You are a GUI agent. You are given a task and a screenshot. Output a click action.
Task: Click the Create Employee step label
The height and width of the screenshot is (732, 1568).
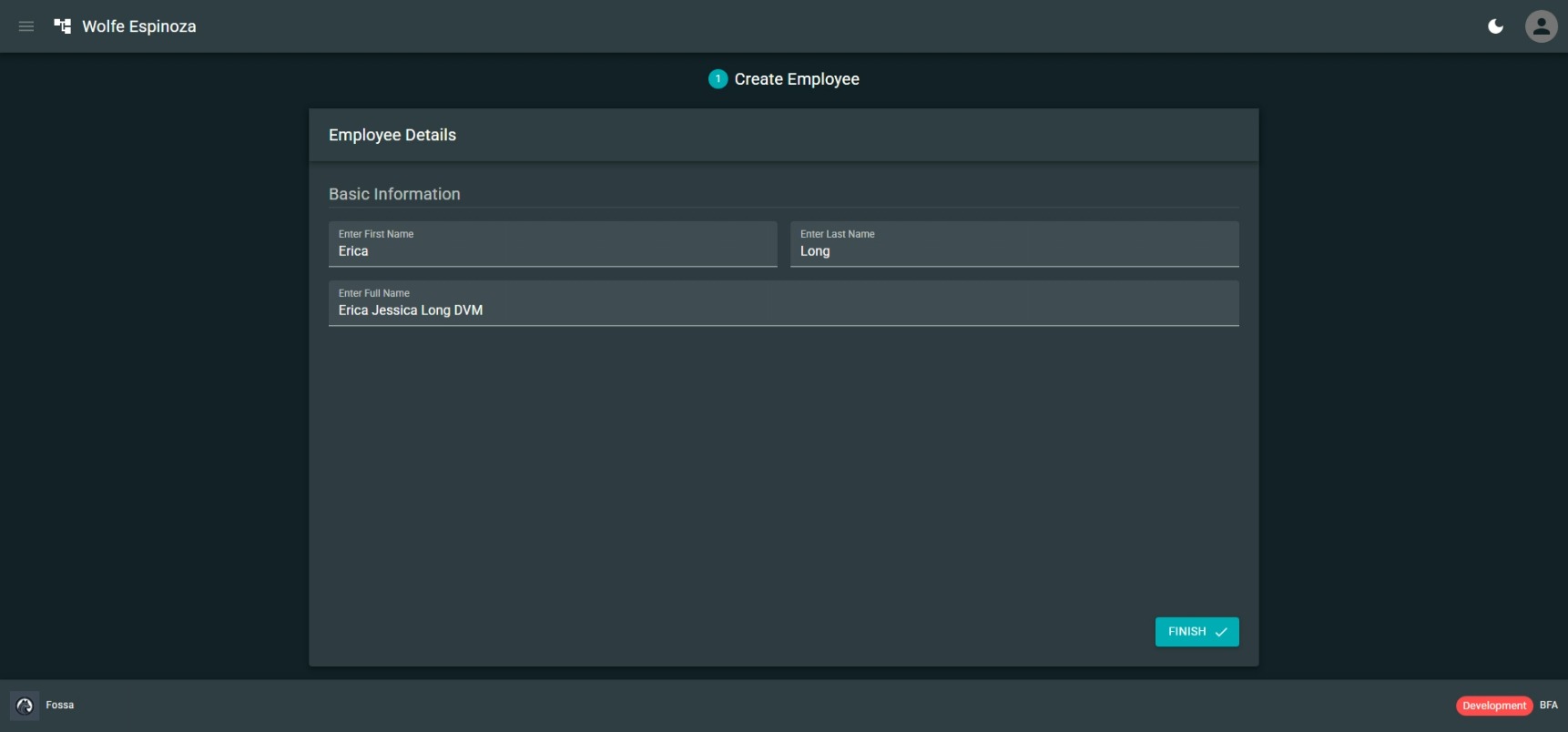pos(797,79)
